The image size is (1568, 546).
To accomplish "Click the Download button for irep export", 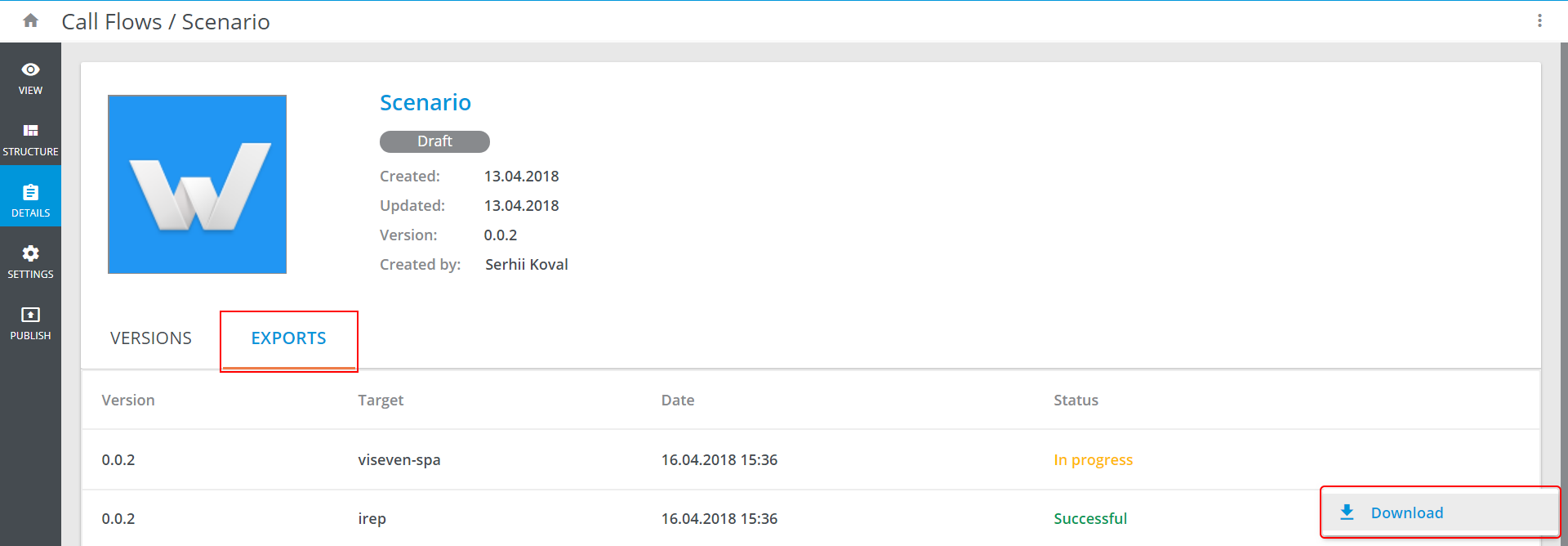I will tap(1406, 513).
